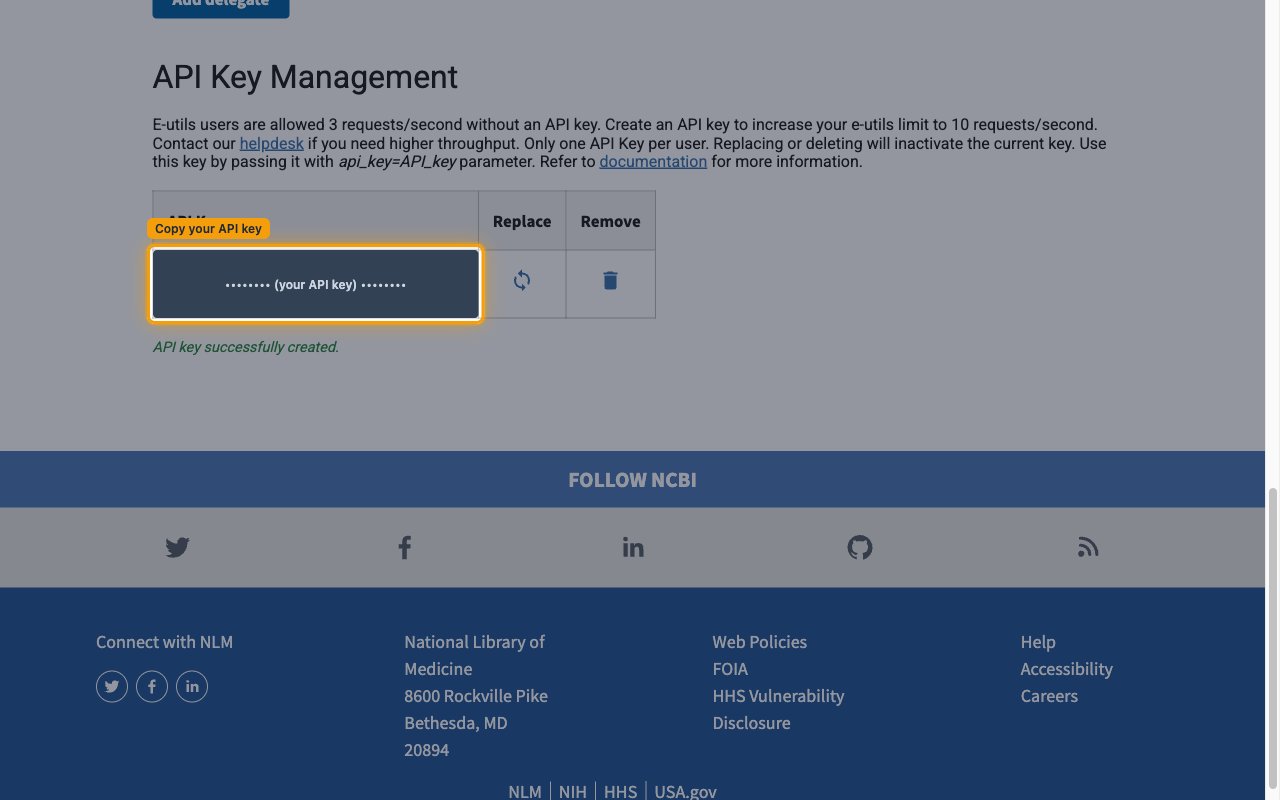Copy the API key from highlighted field

(316, 284)
